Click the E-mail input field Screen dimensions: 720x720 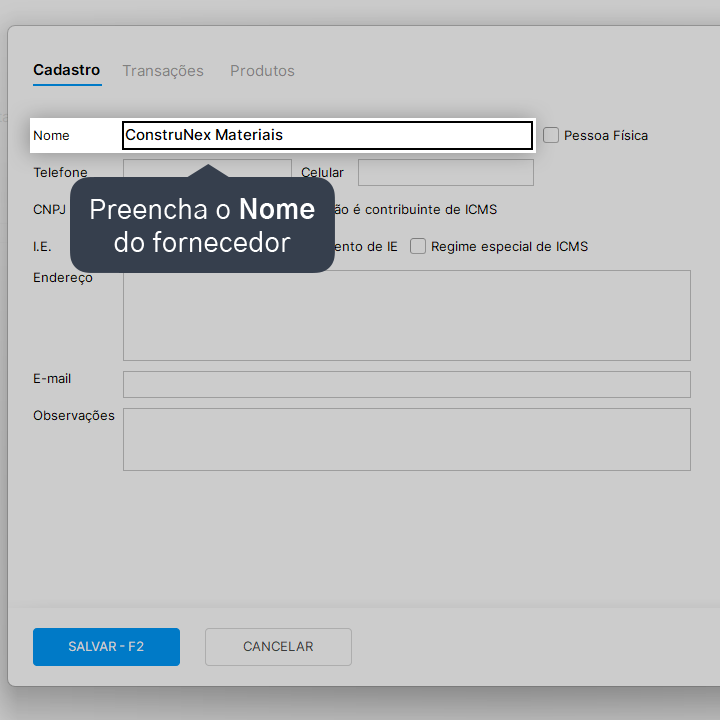pos(406,384)
